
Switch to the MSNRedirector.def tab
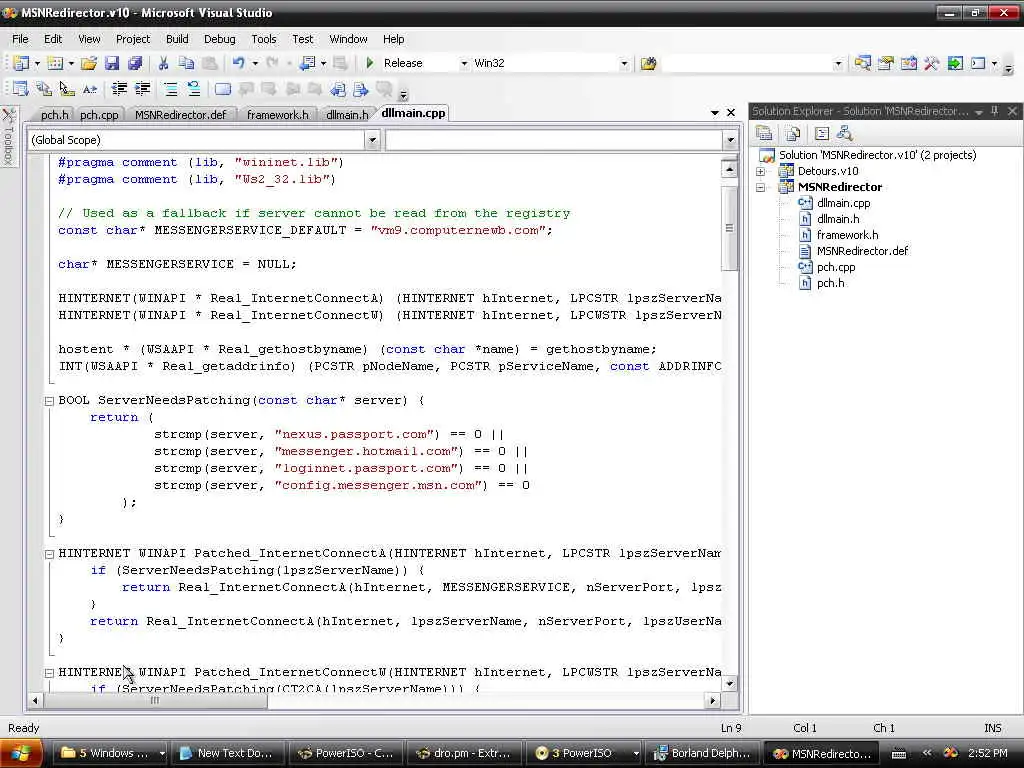click(180, 115)
